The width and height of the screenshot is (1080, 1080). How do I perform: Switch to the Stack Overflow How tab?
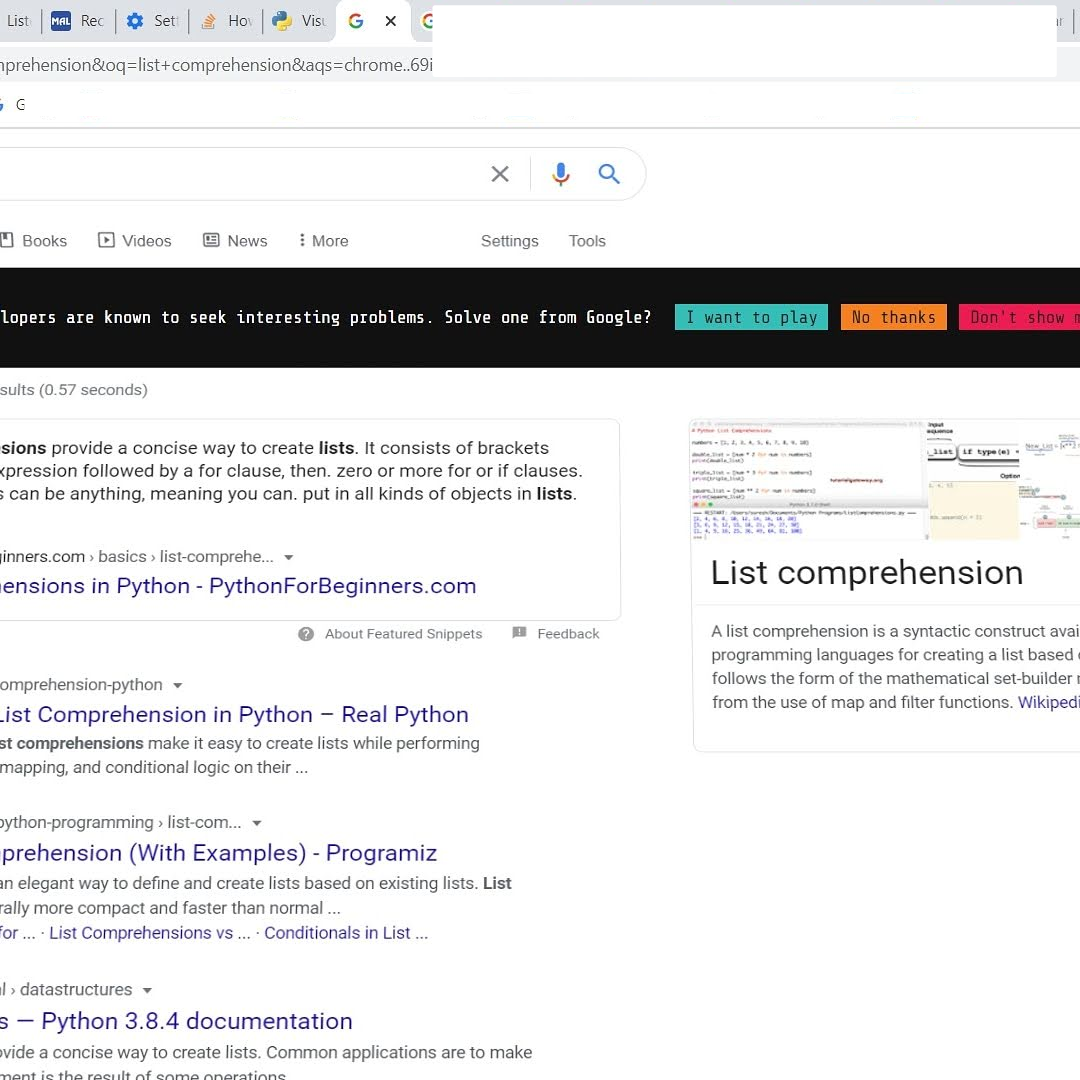[x=227, y=21]
